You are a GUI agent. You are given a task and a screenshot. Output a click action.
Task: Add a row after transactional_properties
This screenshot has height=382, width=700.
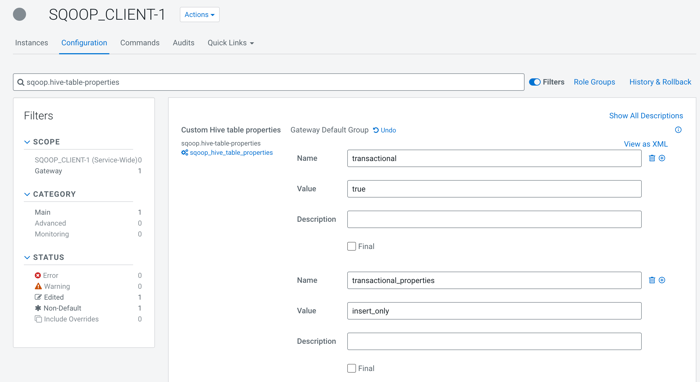click(x=662, y=280)
